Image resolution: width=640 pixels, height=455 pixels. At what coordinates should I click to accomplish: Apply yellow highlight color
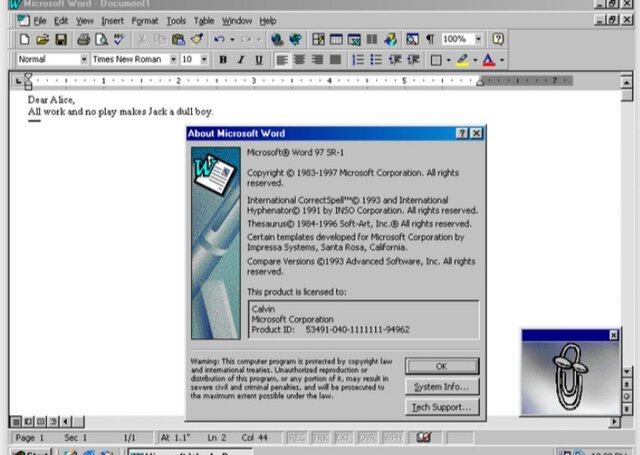pos(462,60)
